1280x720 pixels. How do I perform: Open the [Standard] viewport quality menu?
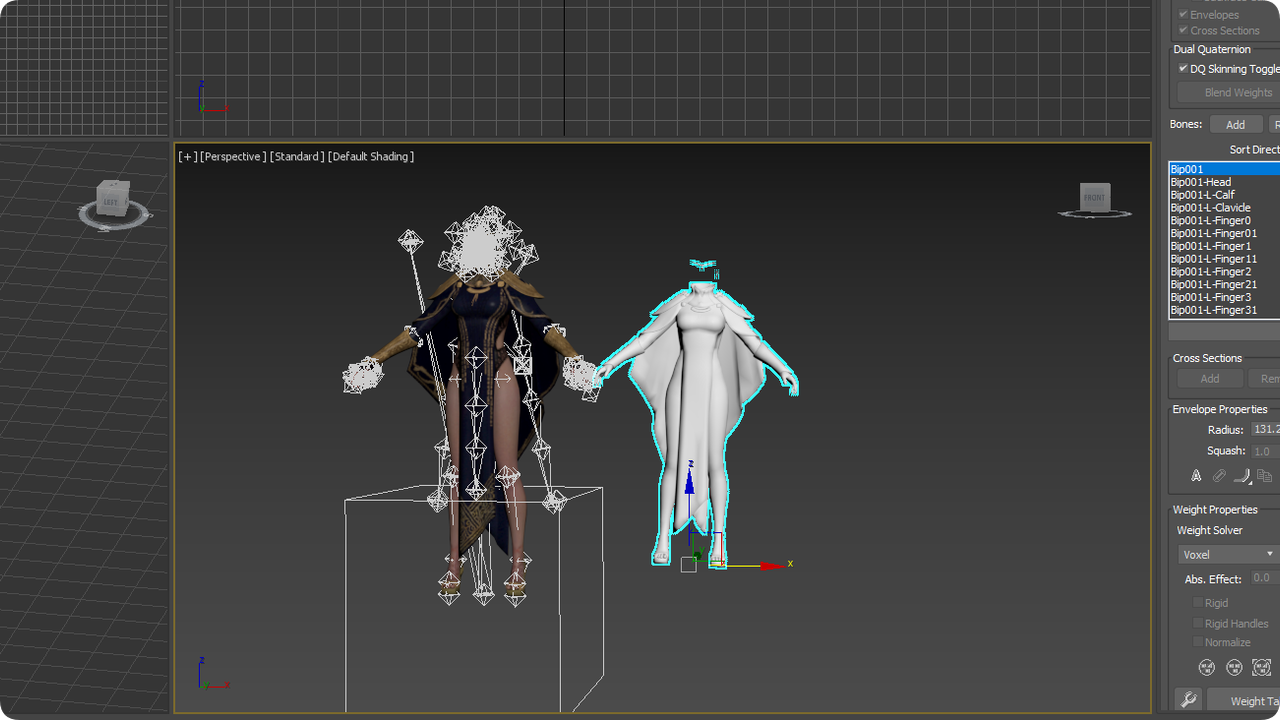coord(297,157)
